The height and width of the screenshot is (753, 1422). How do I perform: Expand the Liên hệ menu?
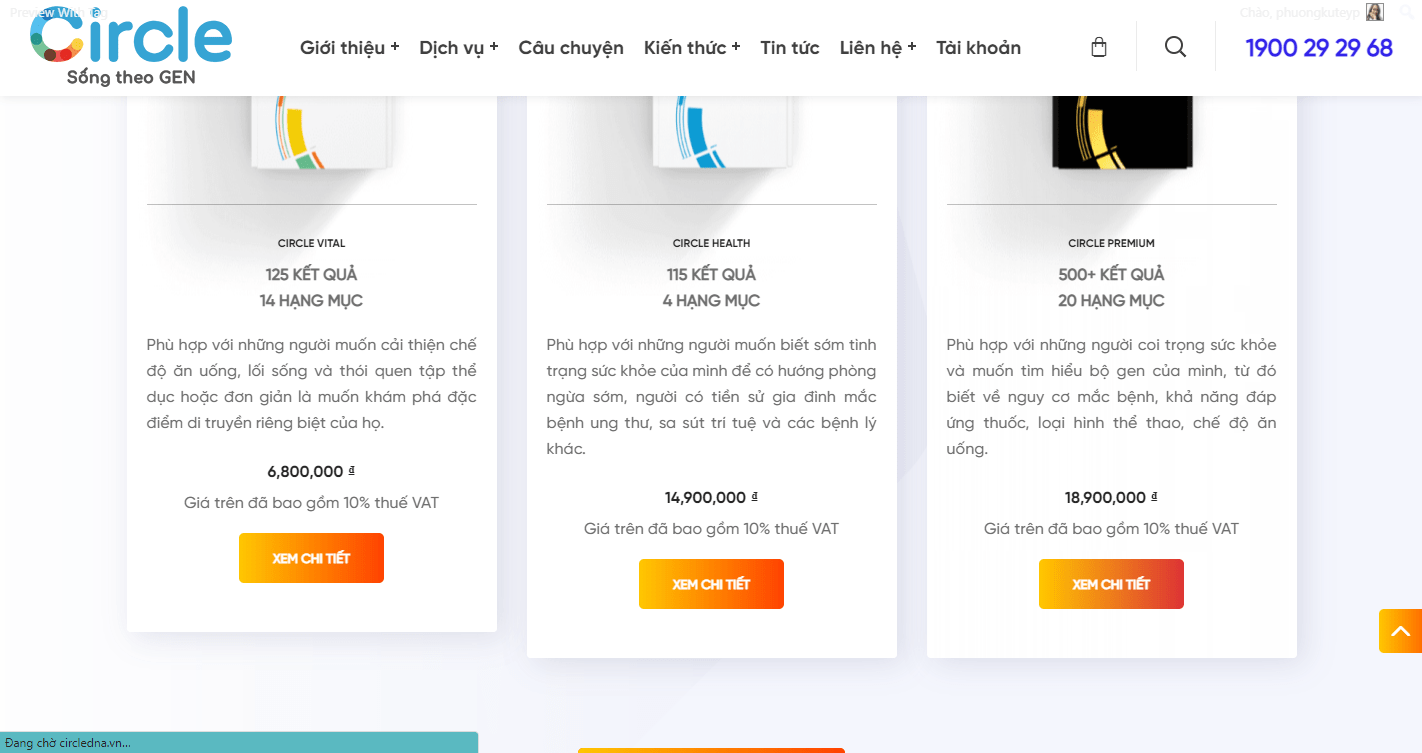(878, 47)
